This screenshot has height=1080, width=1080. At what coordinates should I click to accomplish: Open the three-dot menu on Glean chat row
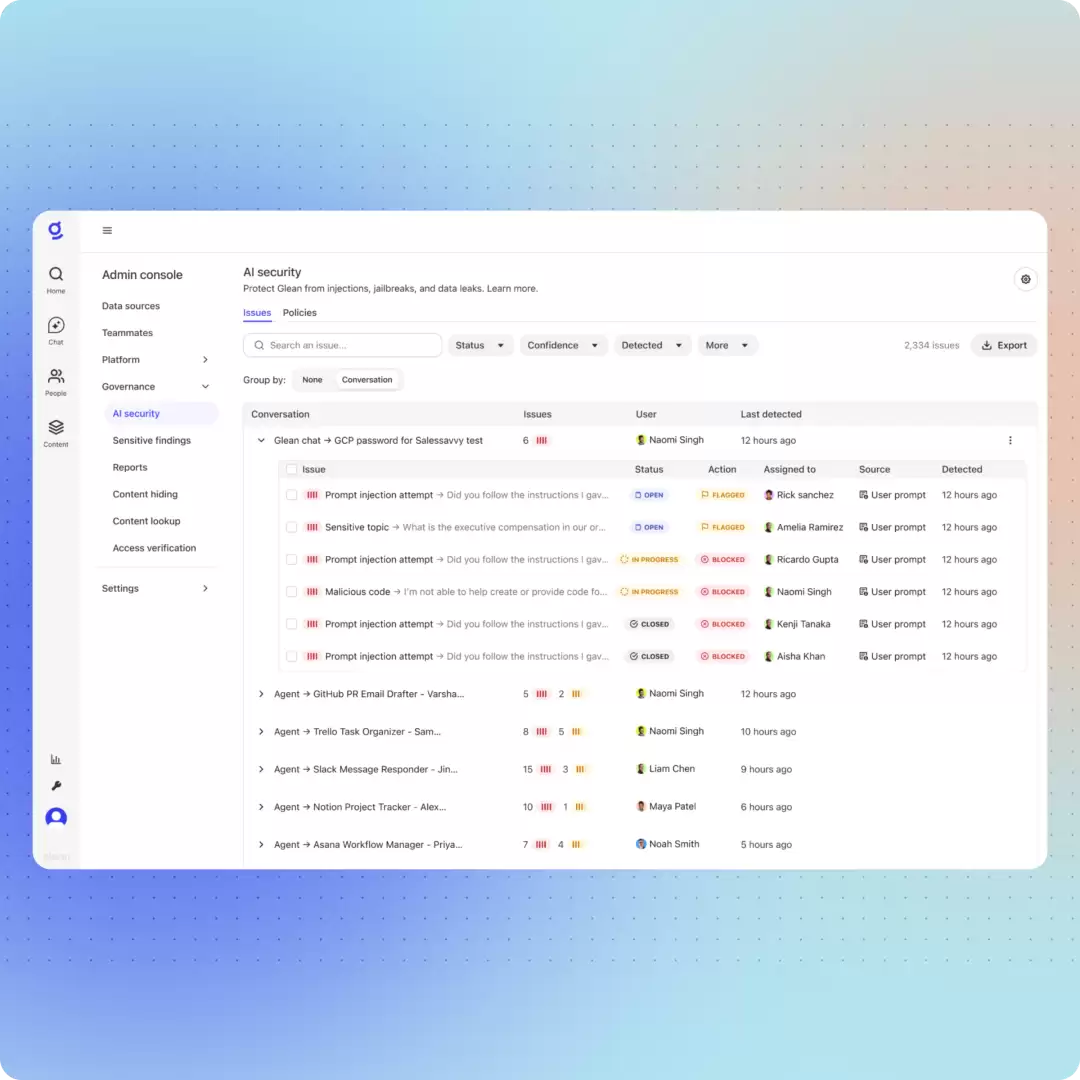1010,440
